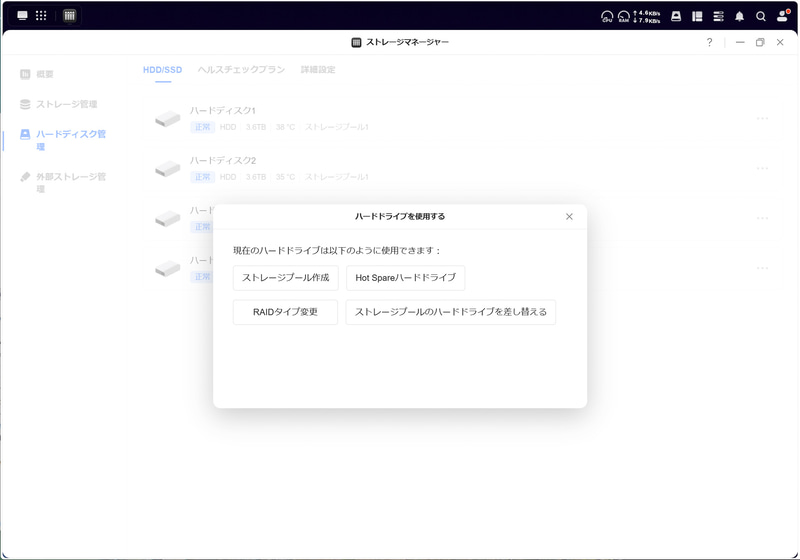
Task: Click the desktop icon in the top bar
Action: pos(22,15)
